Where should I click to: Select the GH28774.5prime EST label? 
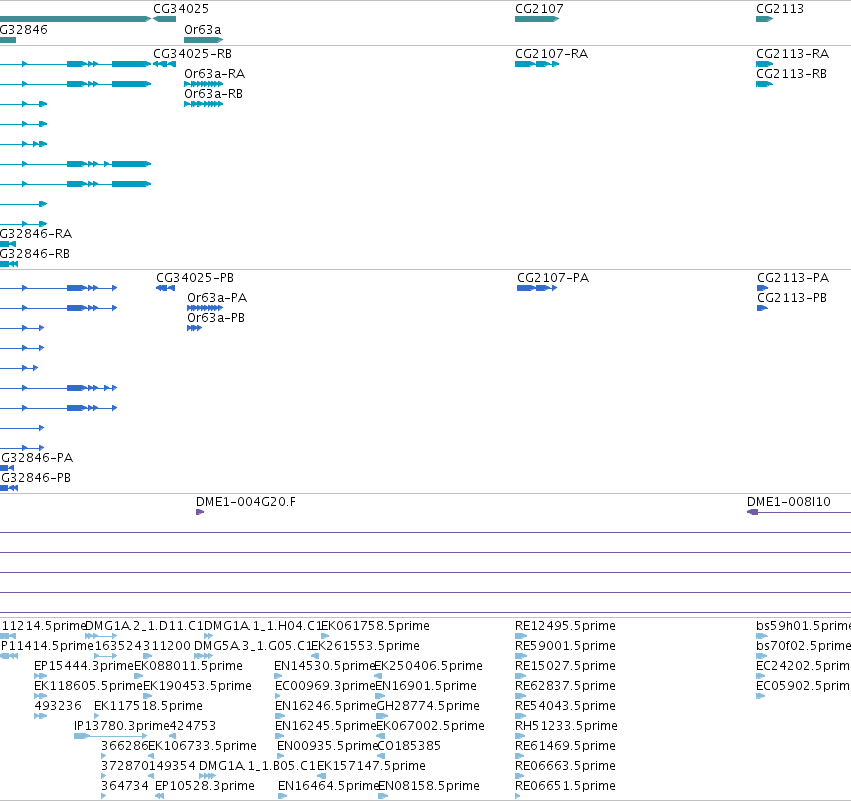428,705
